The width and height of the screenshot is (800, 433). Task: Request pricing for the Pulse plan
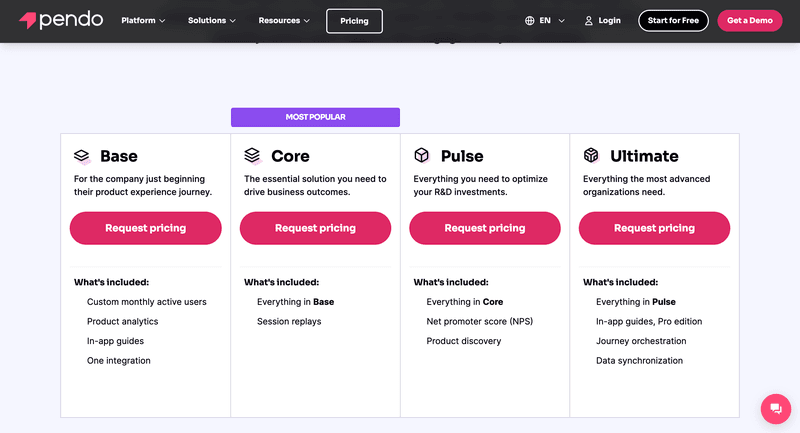pos(485,228)
